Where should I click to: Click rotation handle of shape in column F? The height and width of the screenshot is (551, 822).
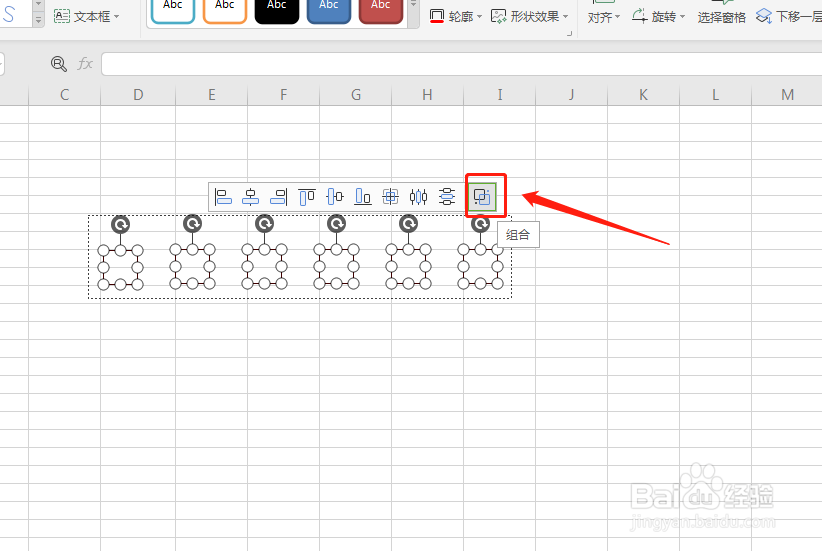point(264,224)
